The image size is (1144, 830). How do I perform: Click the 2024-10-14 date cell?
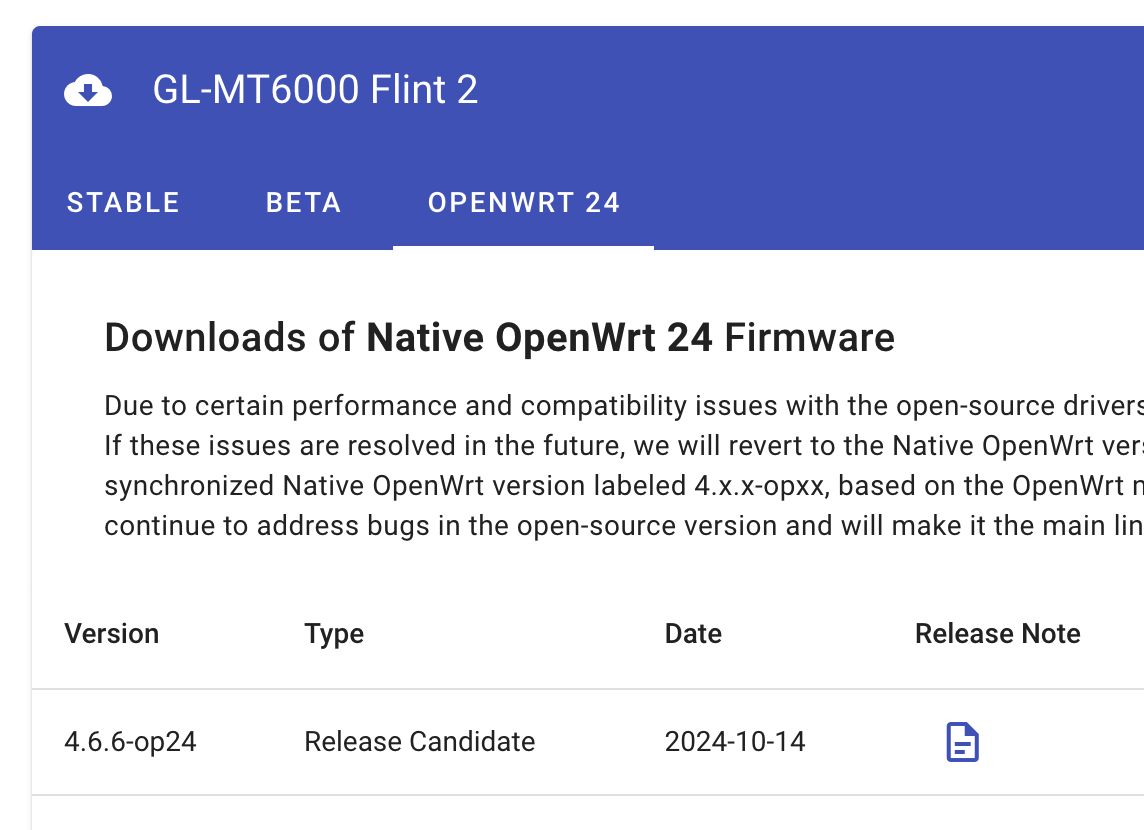pos(735,742)
